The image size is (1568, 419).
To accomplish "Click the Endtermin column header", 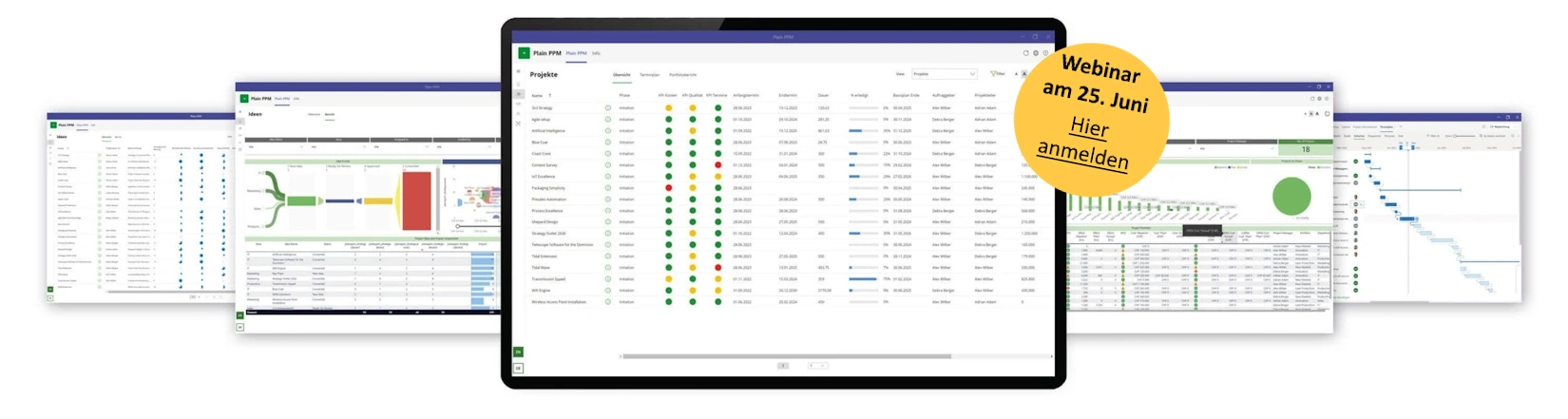I will tap(788, 95).
